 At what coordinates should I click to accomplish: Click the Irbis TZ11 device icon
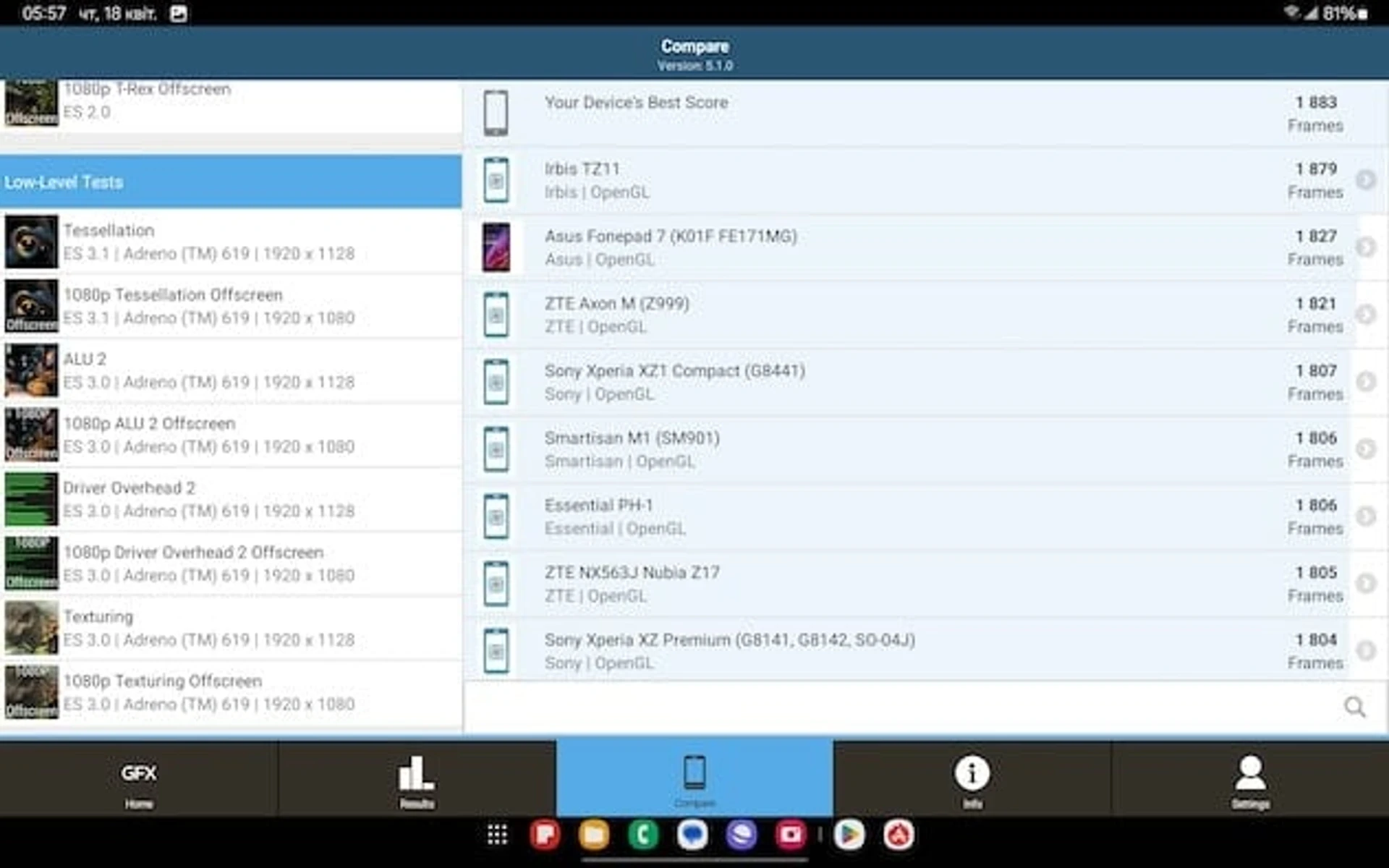tap(496, 179)
